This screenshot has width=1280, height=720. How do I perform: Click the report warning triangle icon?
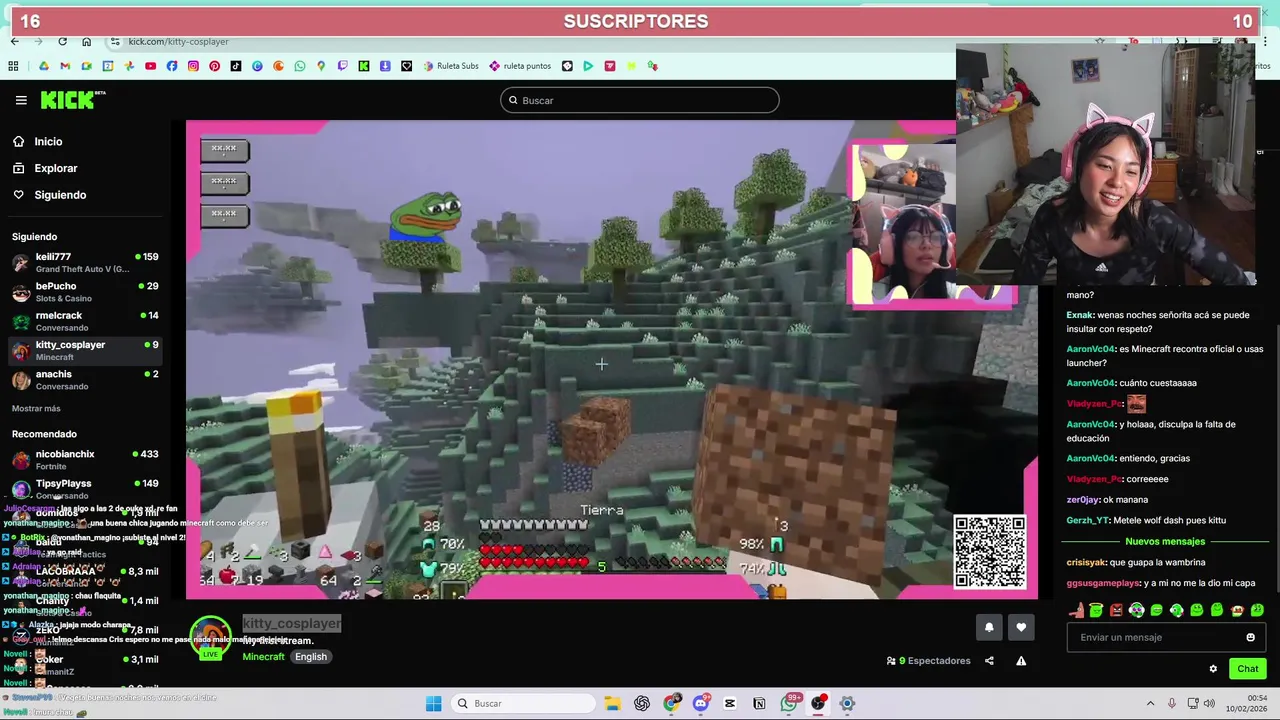tap(1021, 661)
